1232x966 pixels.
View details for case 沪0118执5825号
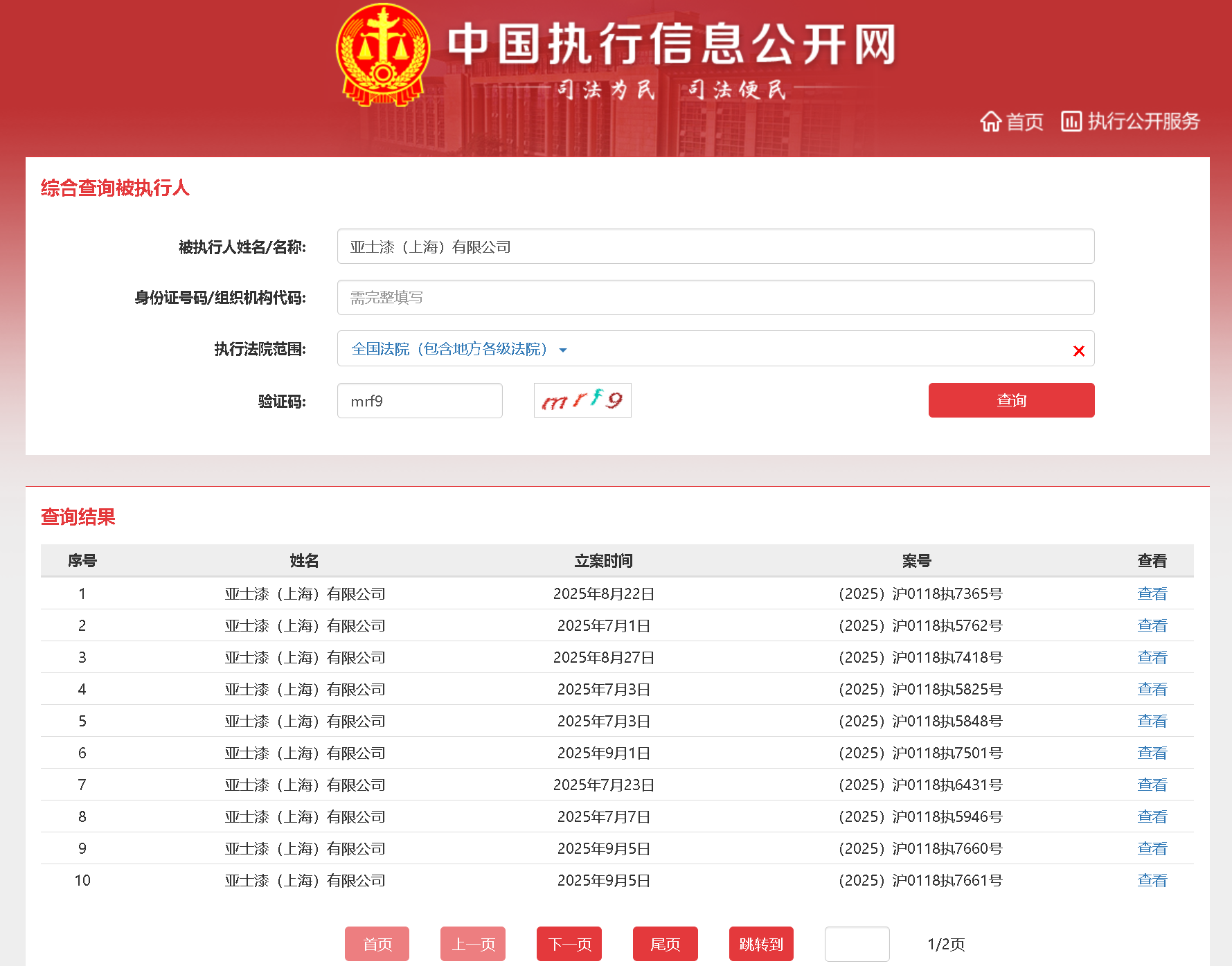click(x=1152, y=689)
